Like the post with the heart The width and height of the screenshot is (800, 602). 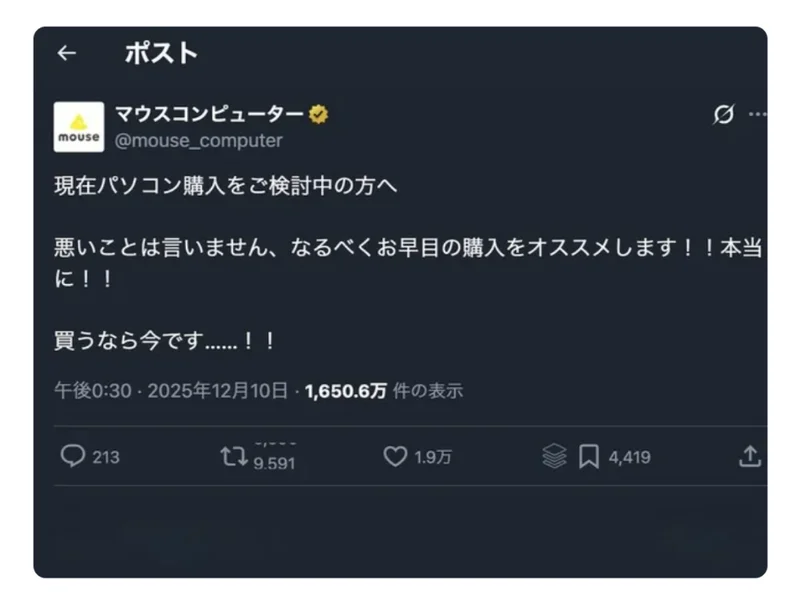click(x=395, y=456)
